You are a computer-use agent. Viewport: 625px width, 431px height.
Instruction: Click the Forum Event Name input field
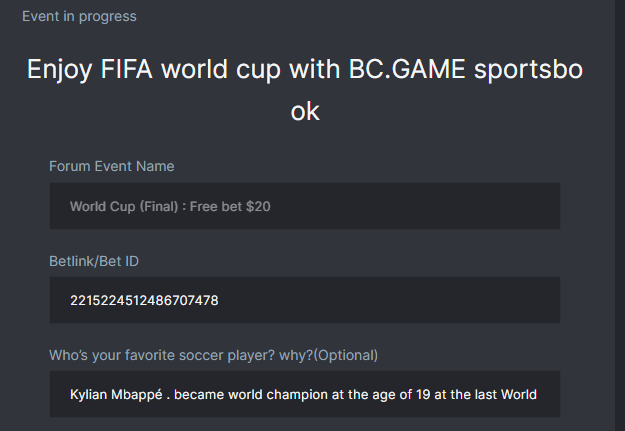[x=304, y=207]
